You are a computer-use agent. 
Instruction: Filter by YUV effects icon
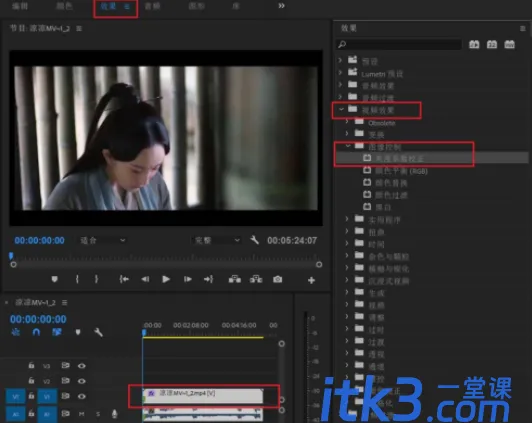[x=509, y=44]
